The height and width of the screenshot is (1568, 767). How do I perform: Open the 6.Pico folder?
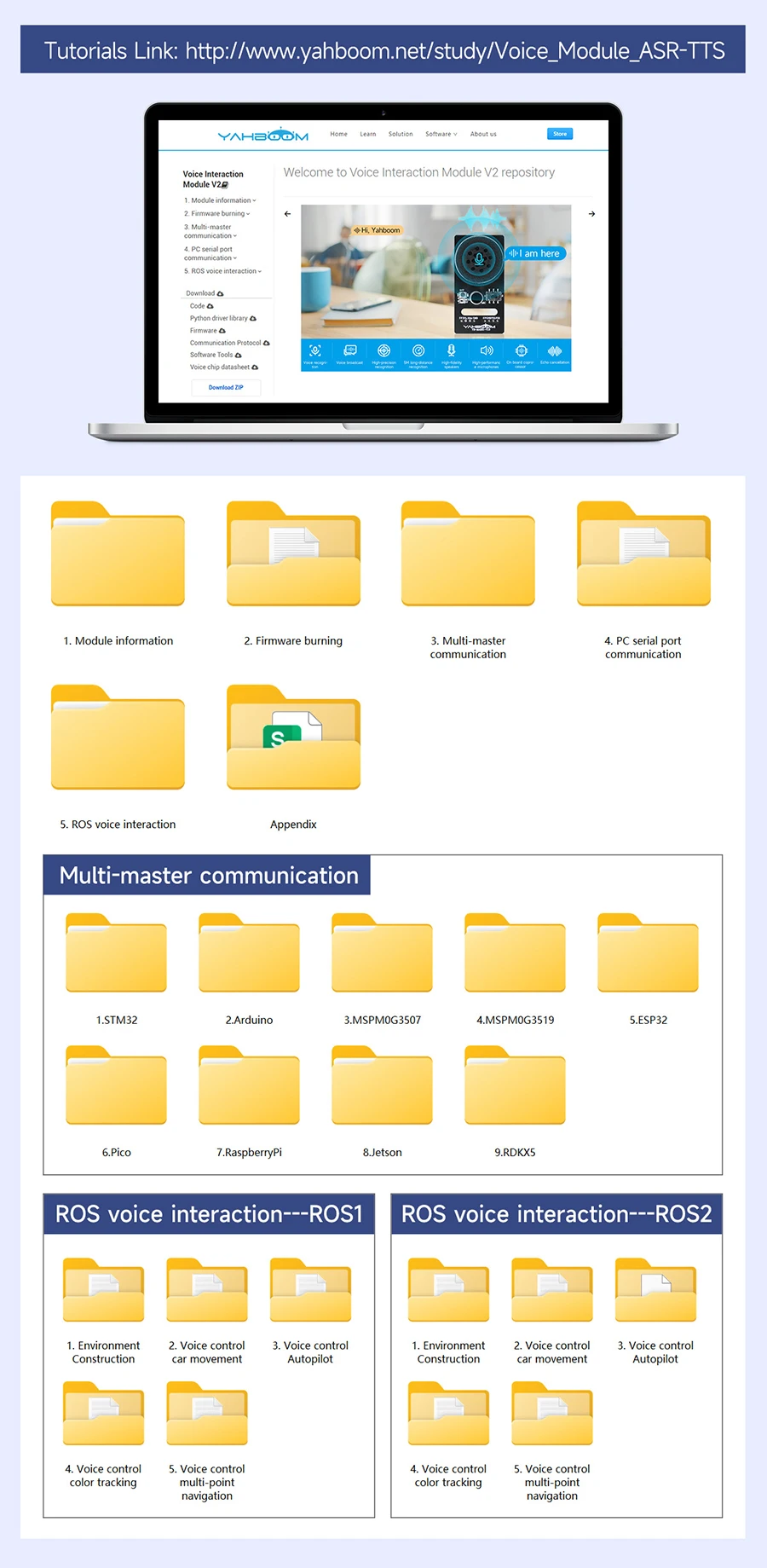tap(116, 1085)
